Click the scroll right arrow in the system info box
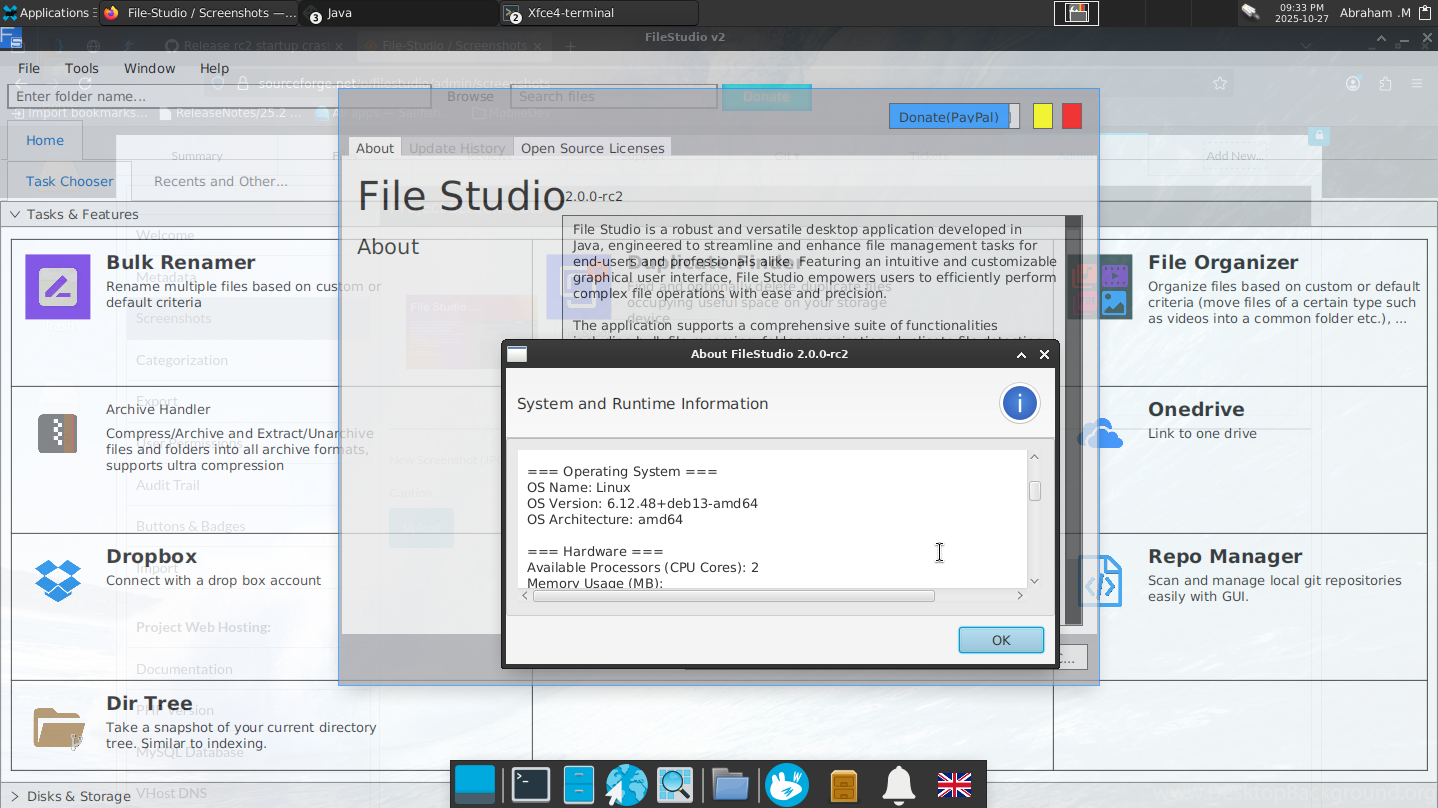The height and width of the screenshot is (808, 1438). coord(1020,596)
